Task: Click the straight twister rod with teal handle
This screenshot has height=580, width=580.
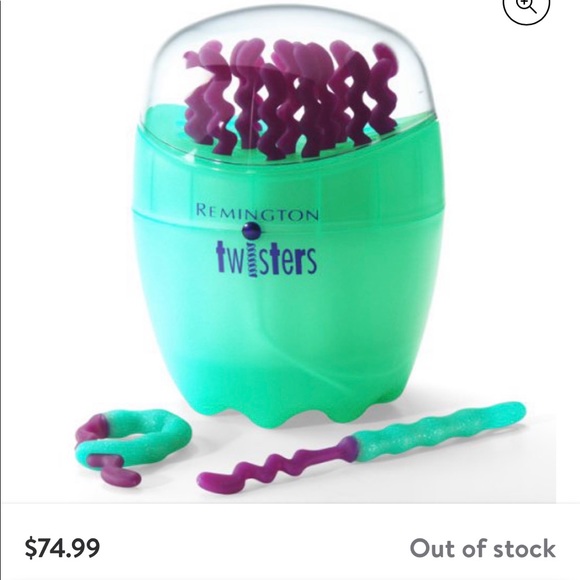Action: point(361,446)
